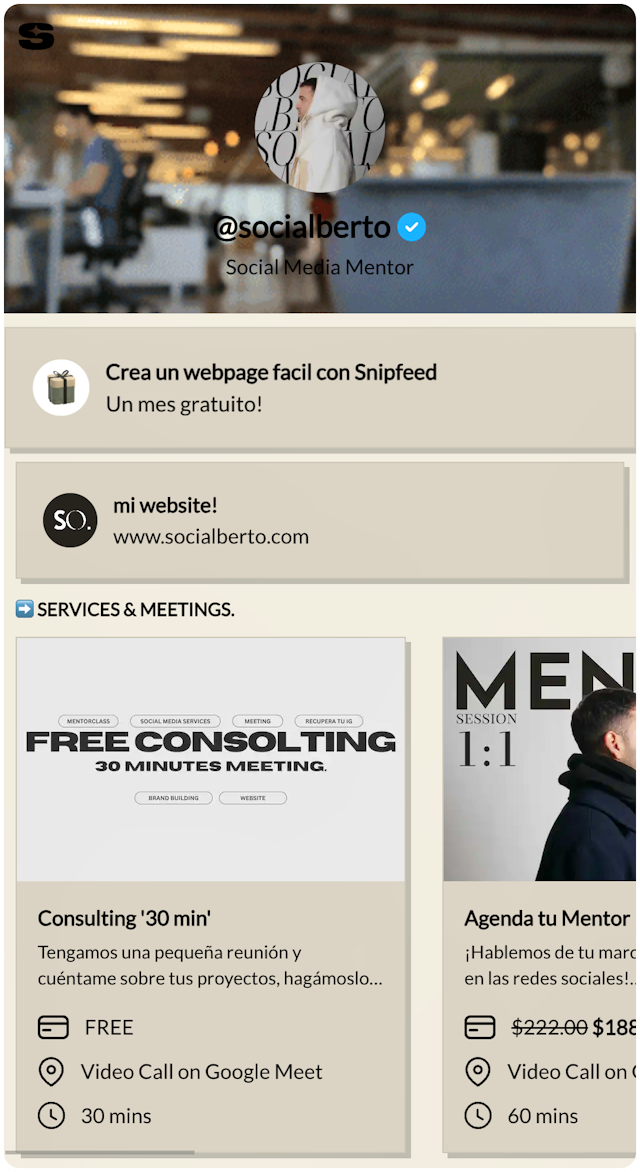Click the blue arrow emoji beside Services
Viewport: 640px width, 1172px height.
(25, 609)
